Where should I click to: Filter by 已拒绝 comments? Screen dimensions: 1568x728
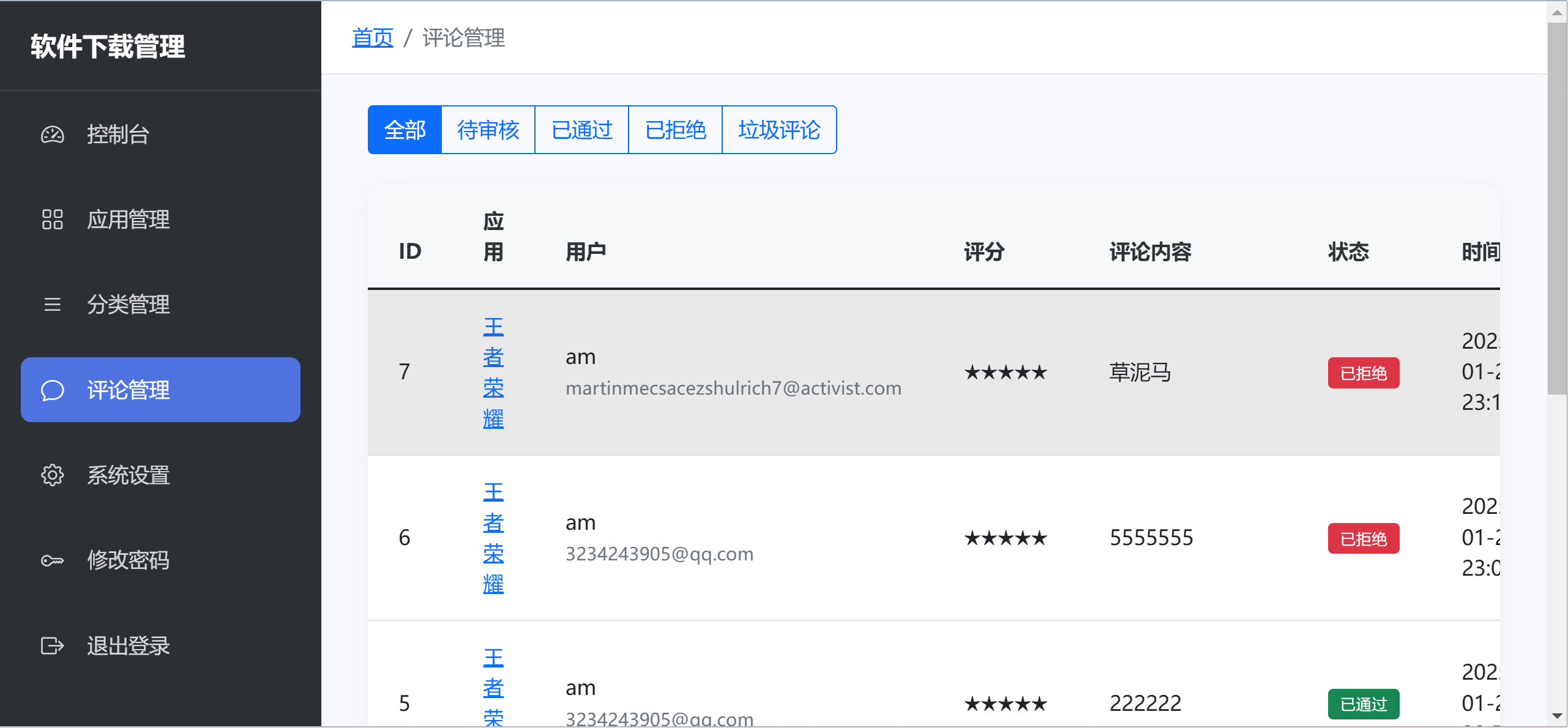click(675, 130)
